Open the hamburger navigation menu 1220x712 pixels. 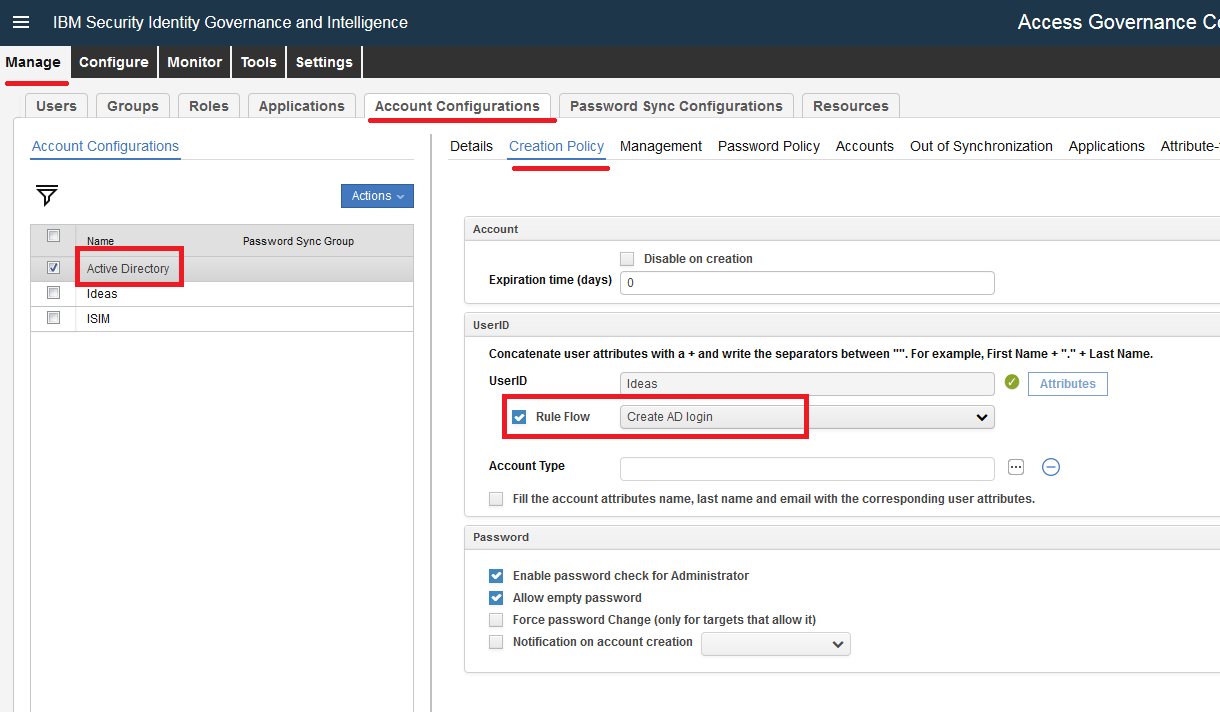[21, 22]
